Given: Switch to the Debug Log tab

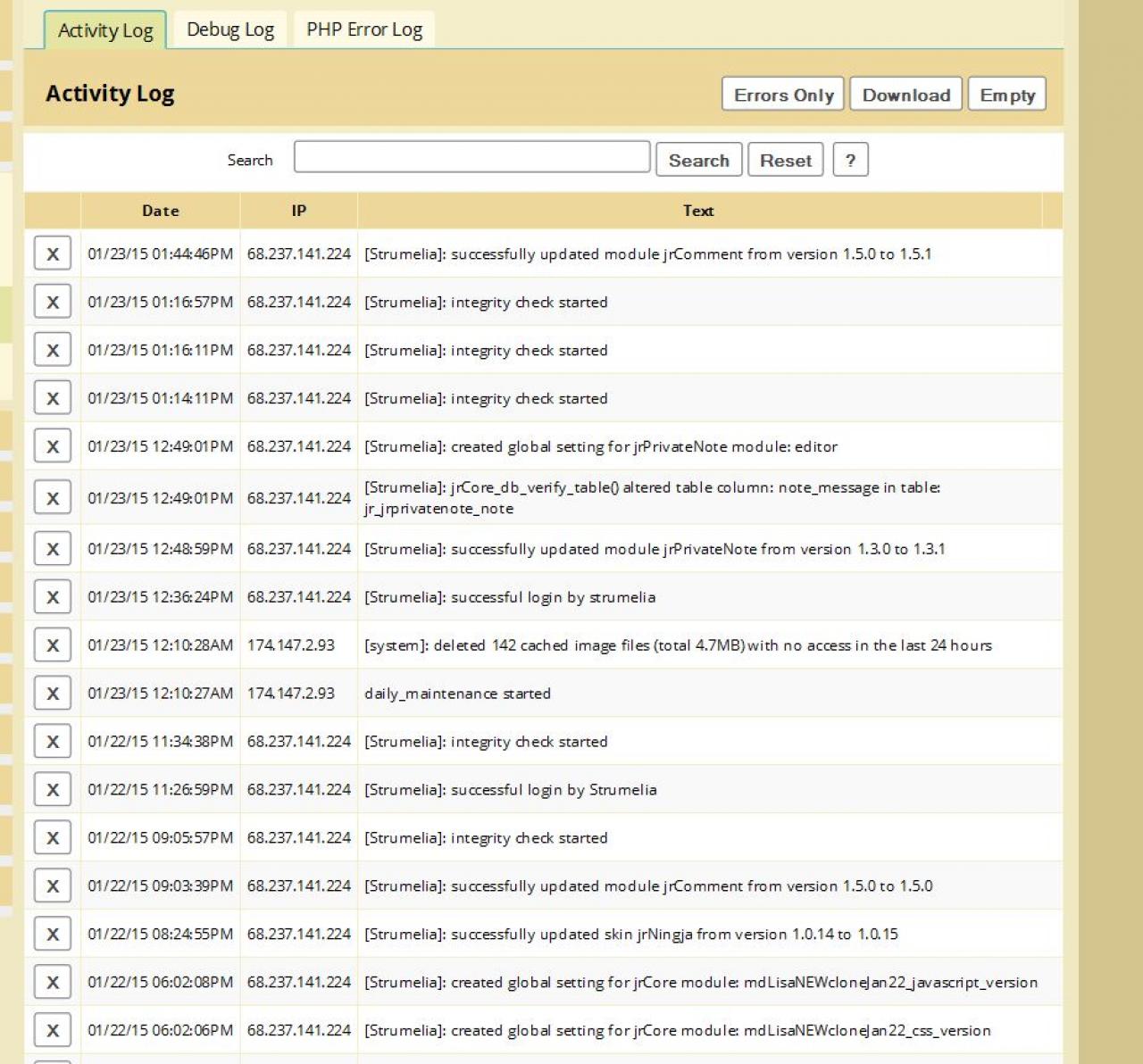Looking at the screenshot, I should (230, 29).
